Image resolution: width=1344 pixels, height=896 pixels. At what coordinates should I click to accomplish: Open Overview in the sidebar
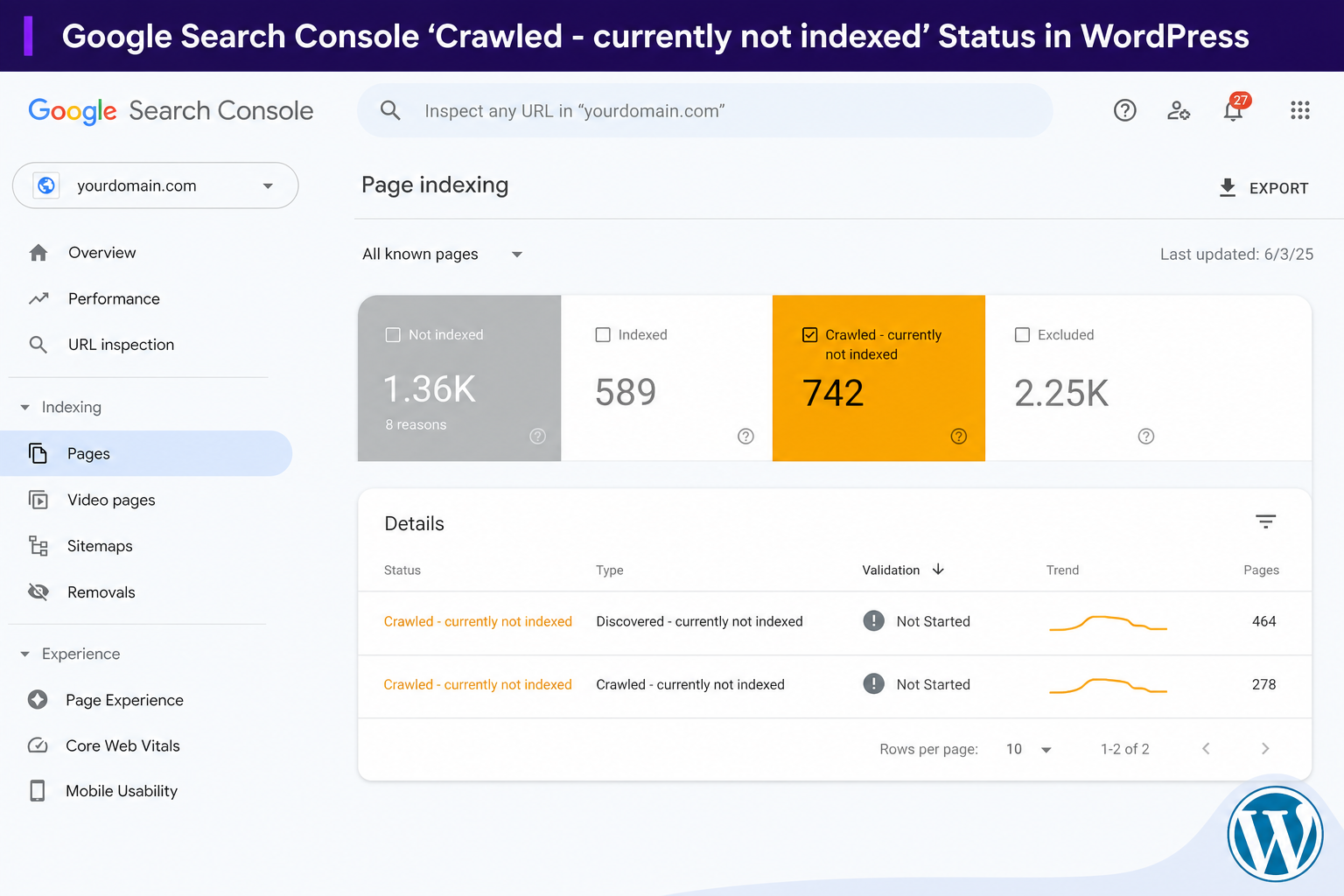pos(102,253)
